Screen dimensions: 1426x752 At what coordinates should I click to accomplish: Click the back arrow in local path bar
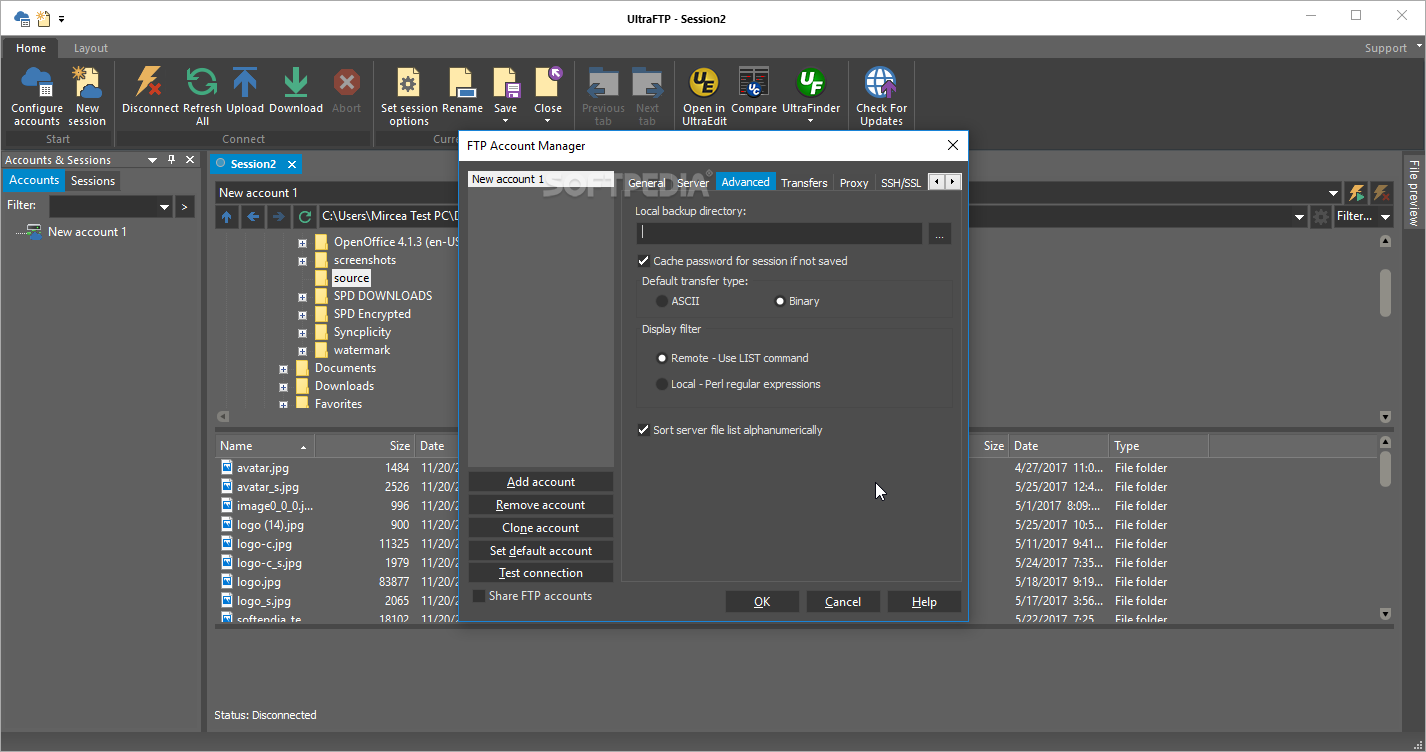[253, 216]
